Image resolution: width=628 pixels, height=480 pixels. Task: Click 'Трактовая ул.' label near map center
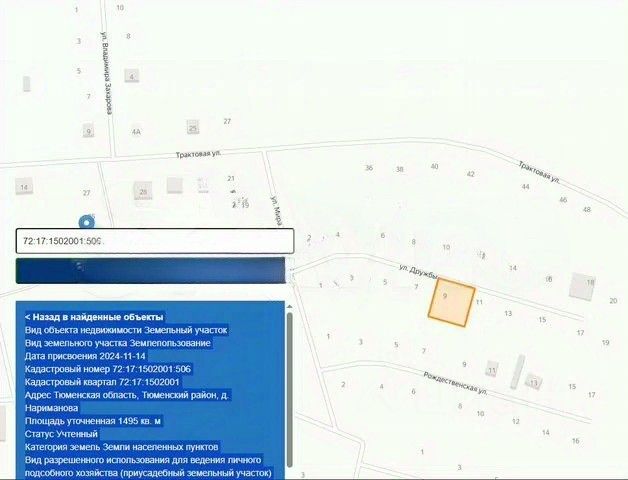pos(199,154)
